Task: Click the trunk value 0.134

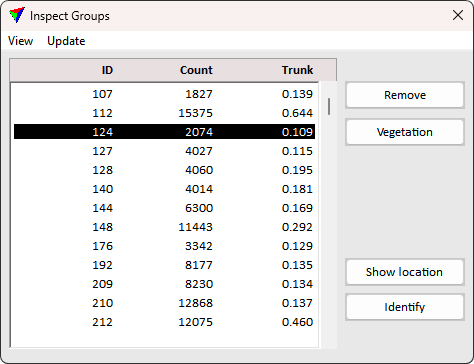Action: pyautogui.click(x=297, y=284)
